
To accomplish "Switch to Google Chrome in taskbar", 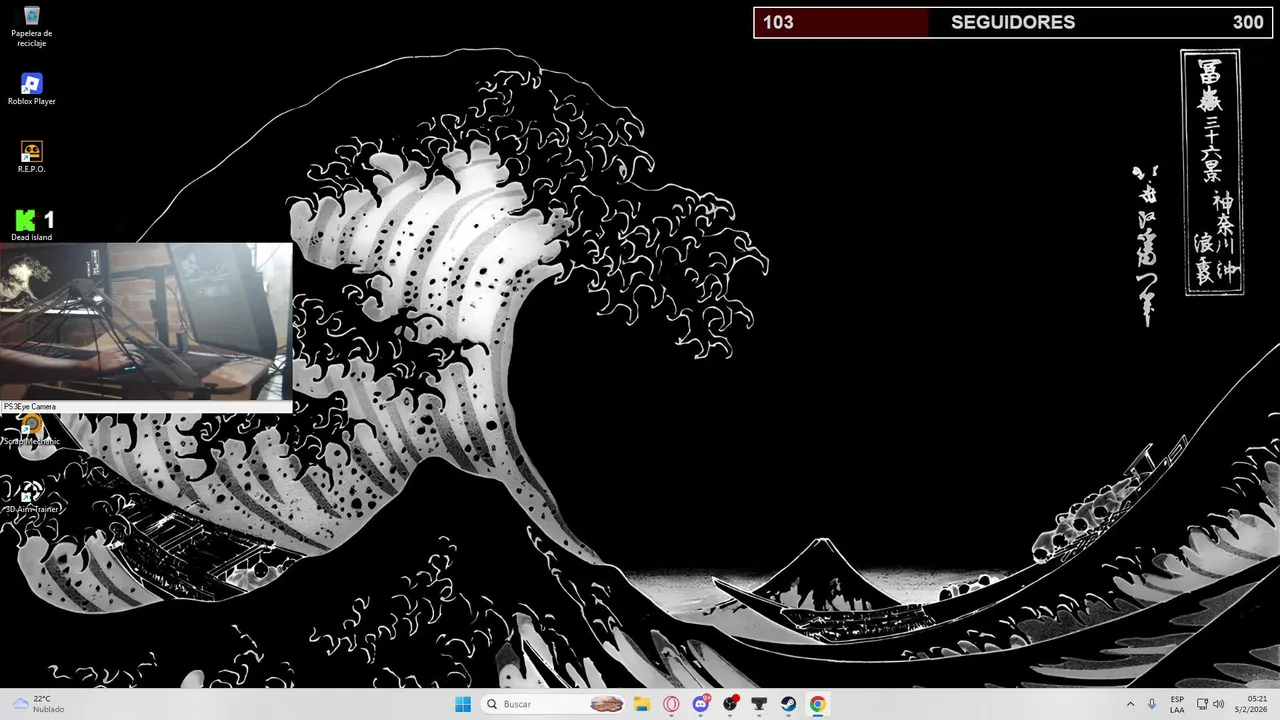I will (x=818, y=704).
